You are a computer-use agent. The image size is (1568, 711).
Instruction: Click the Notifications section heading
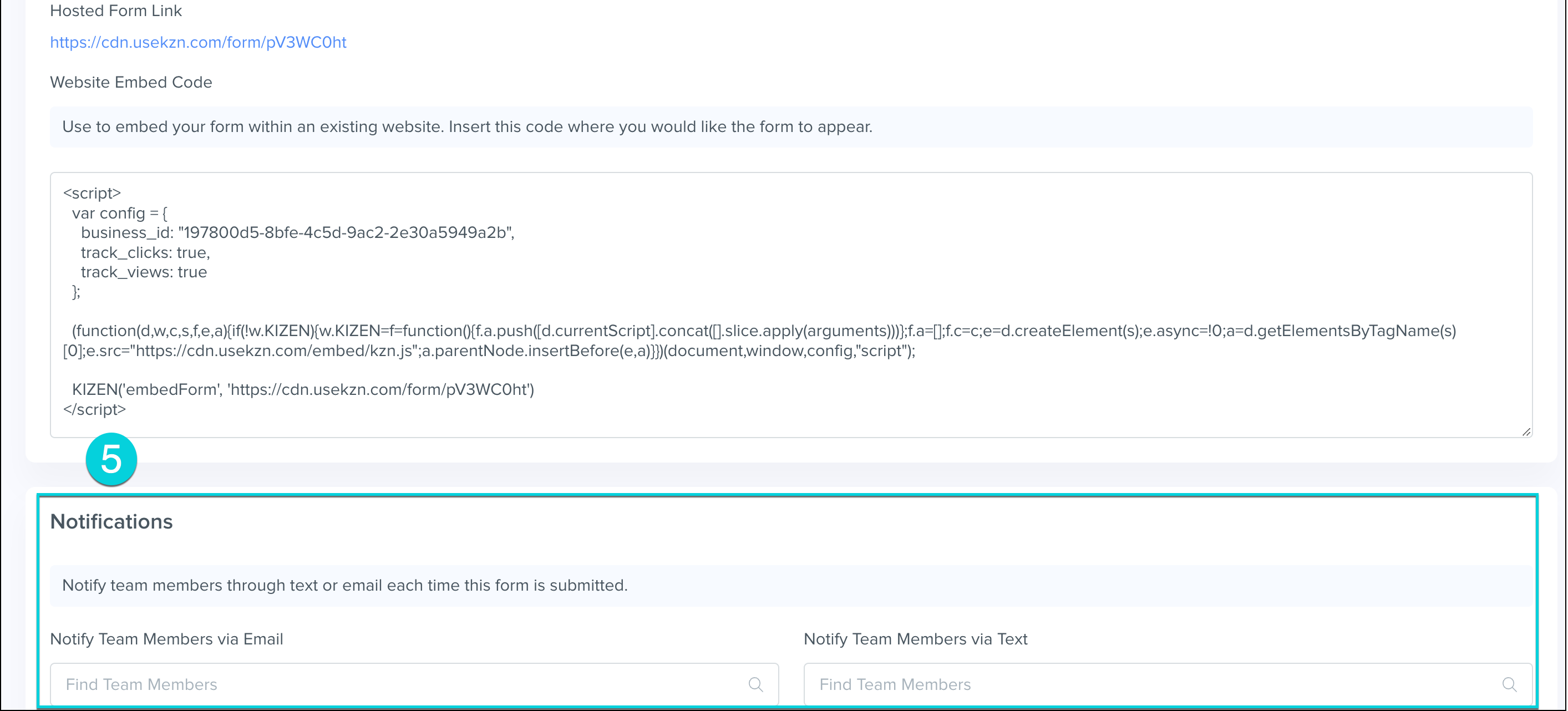[x=111, y=522]
